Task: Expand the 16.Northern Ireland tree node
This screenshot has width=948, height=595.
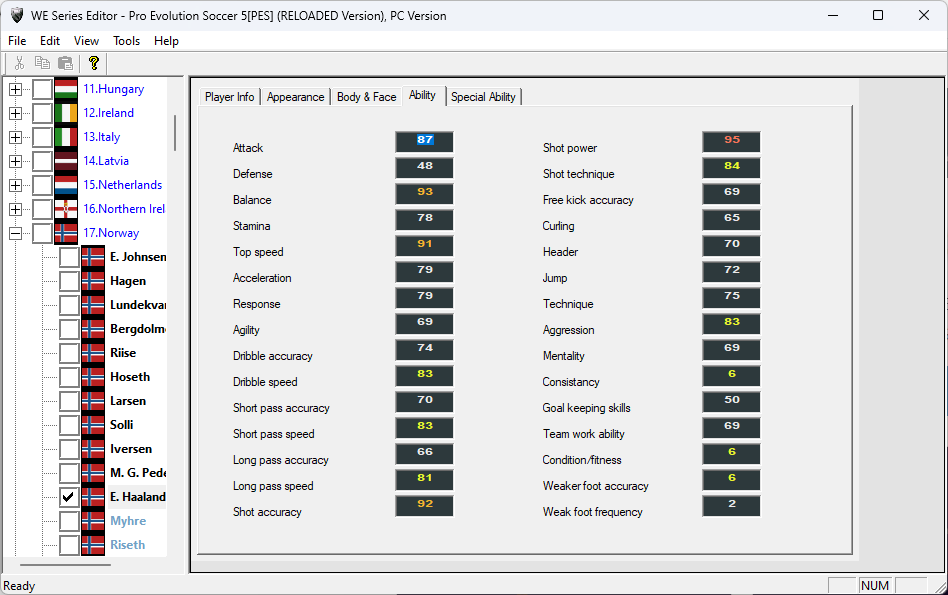Action: pos(16,209)
